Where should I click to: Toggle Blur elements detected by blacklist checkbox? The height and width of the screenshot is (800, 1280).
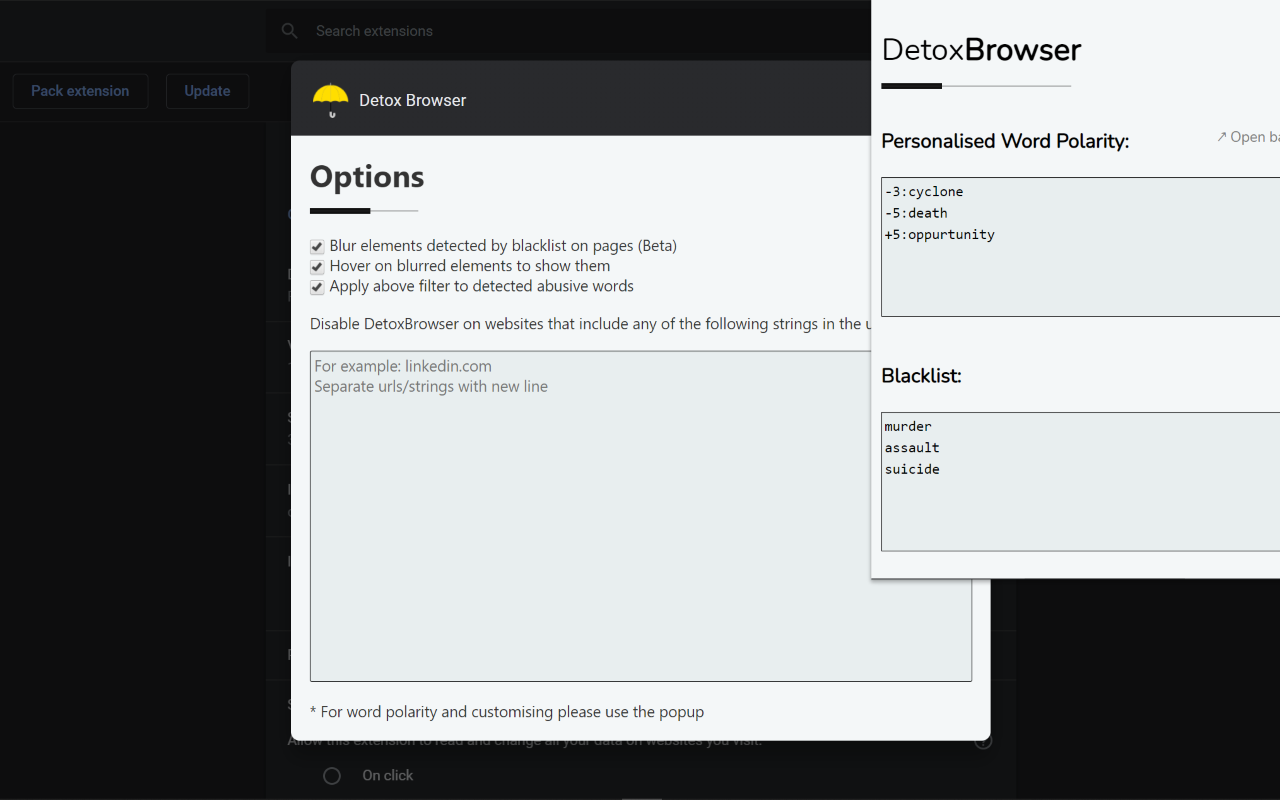(x=317, y=246)
